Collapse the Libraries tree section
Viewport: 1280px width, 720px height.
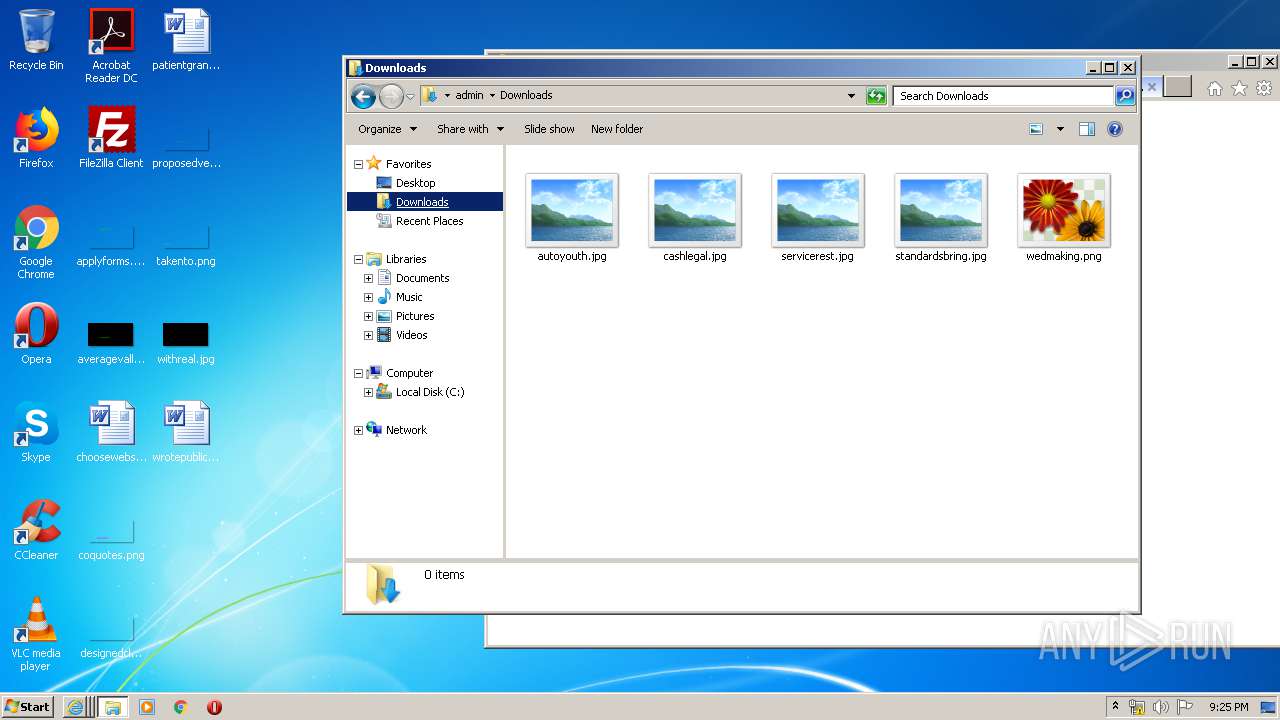click(358, 259)
